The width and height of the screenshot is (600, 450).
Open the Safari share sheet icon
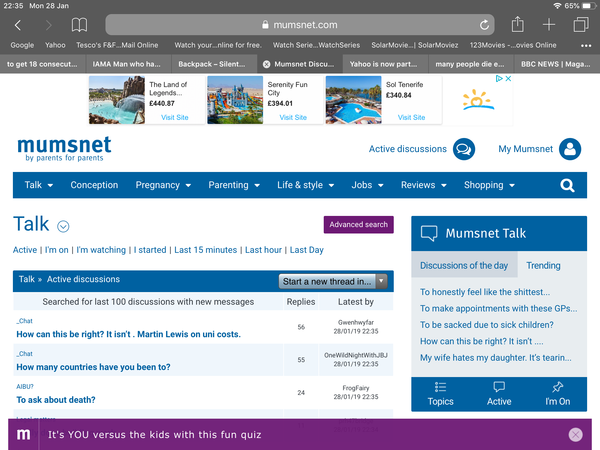click(x=517, y=24)
